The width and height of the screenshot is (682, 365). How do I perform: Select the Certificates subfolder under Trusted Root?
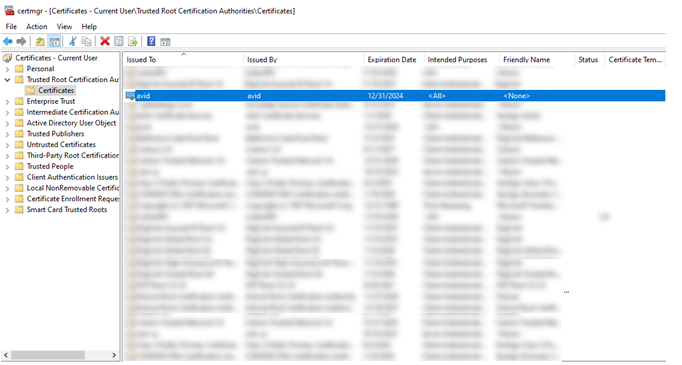tap(56, 90)
